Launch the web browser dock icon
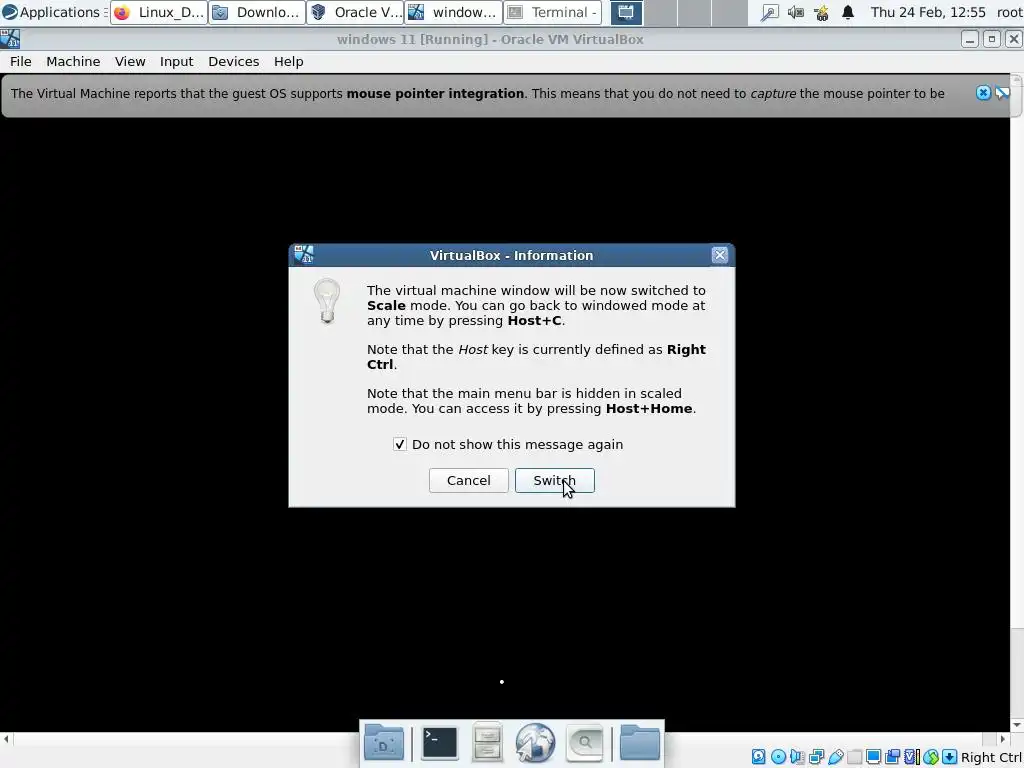The height and width of the screenshot is (768, 1024). click(535, 743)
